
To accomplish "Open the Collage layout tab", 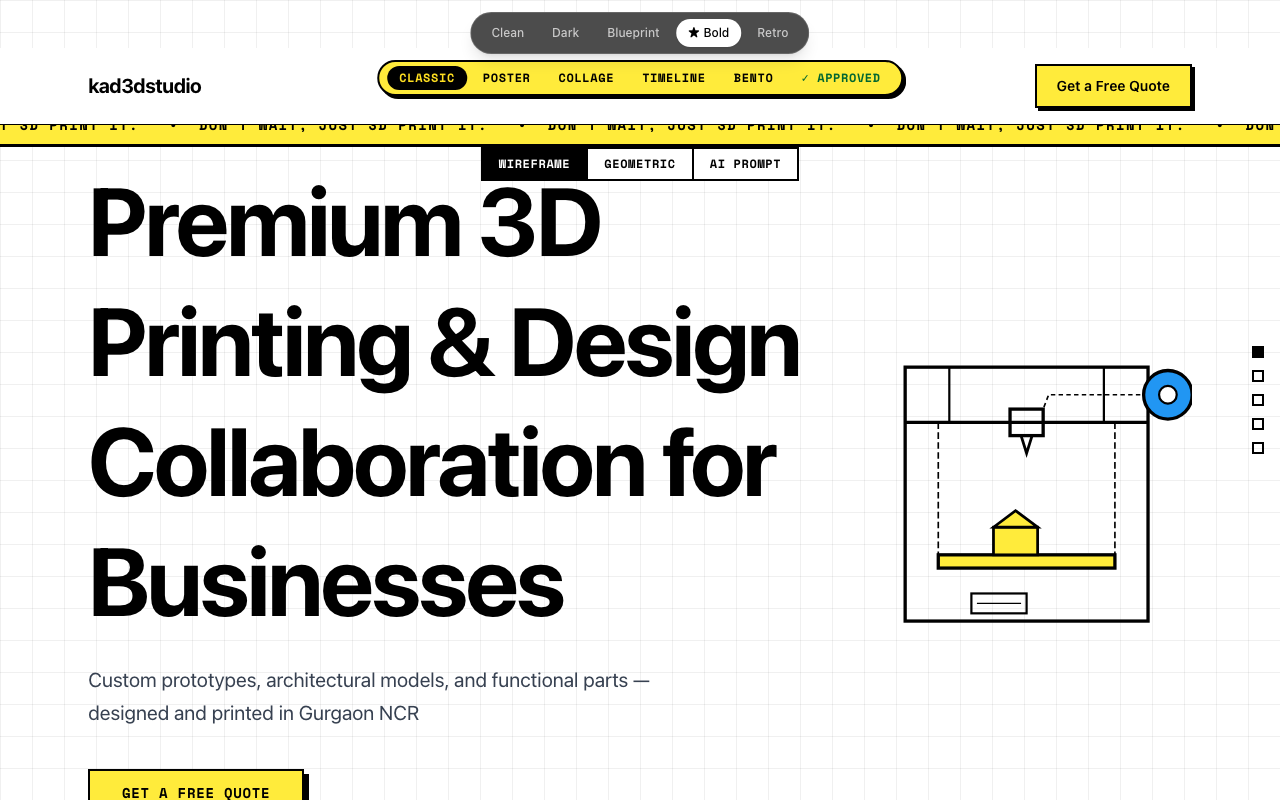I will pos(586,78).
